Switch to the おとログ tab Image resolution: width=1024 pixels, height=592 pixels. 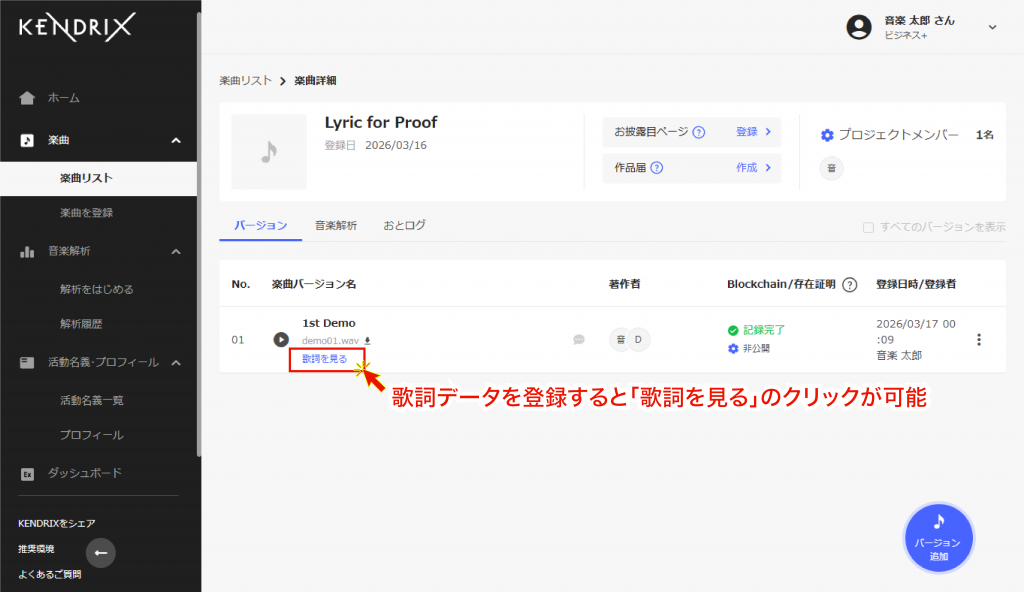click(x=404, y=226)
